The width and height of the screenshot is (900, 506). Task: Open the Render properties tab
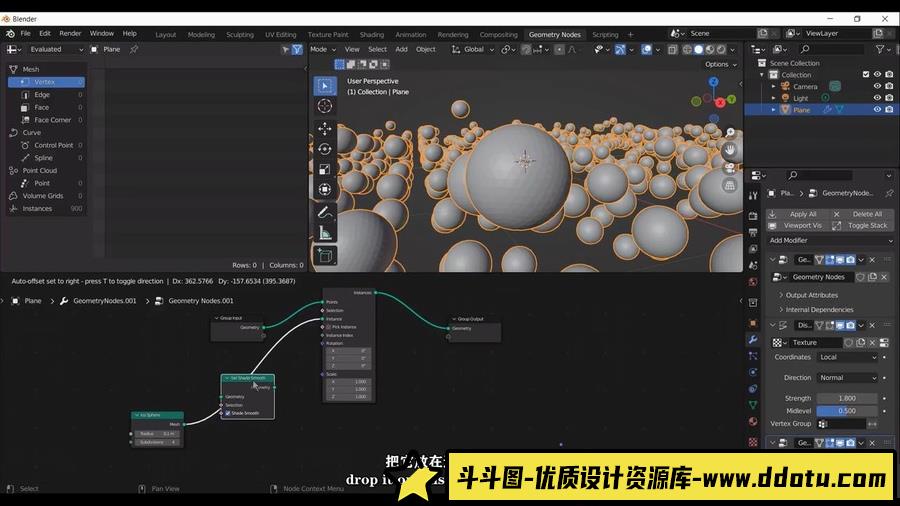tap(753, 216)
